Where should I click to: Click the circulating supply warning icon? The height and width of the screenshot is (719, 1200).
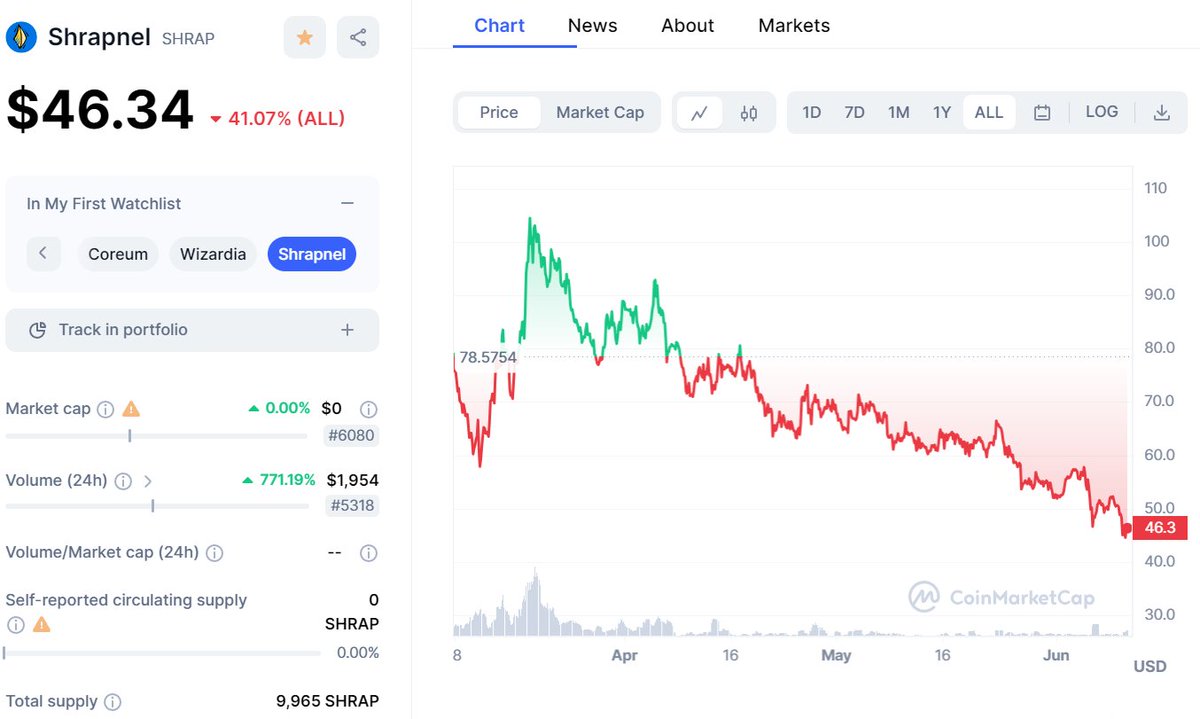pyautogui.click(x=41, y=625)
